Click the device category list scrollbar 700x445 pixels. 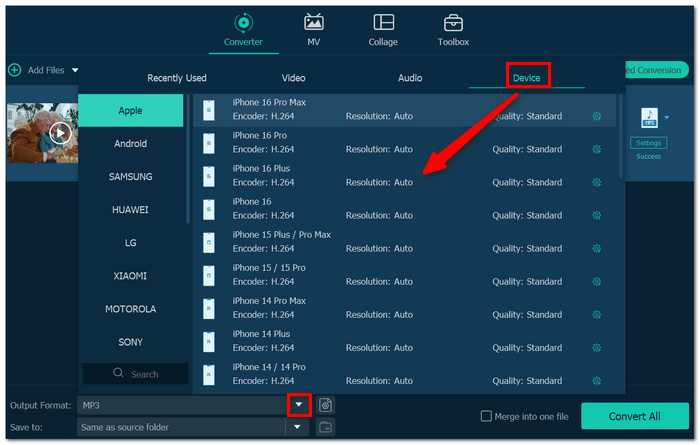click(188, 158)
